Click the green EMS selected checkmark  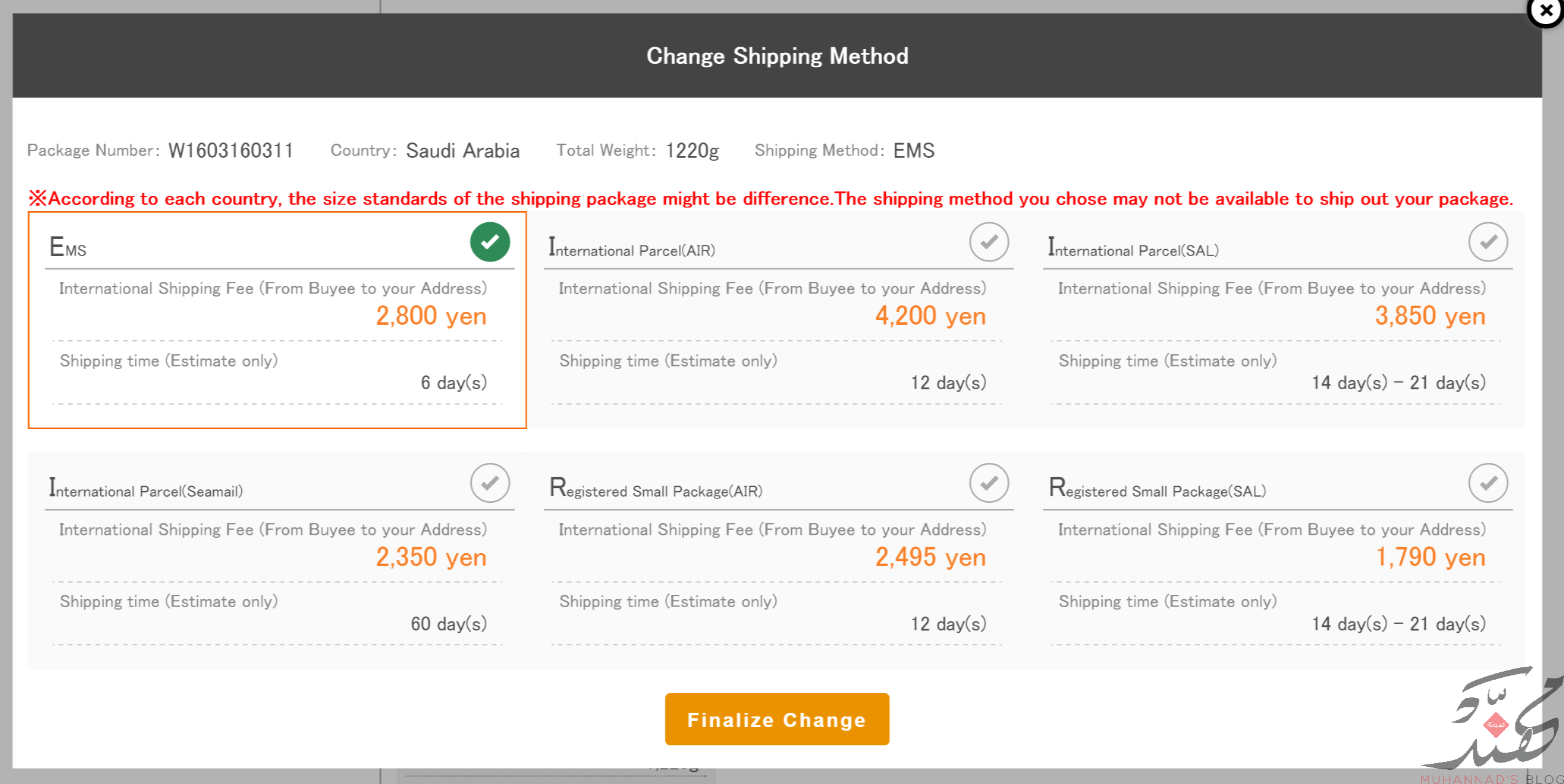490,242
